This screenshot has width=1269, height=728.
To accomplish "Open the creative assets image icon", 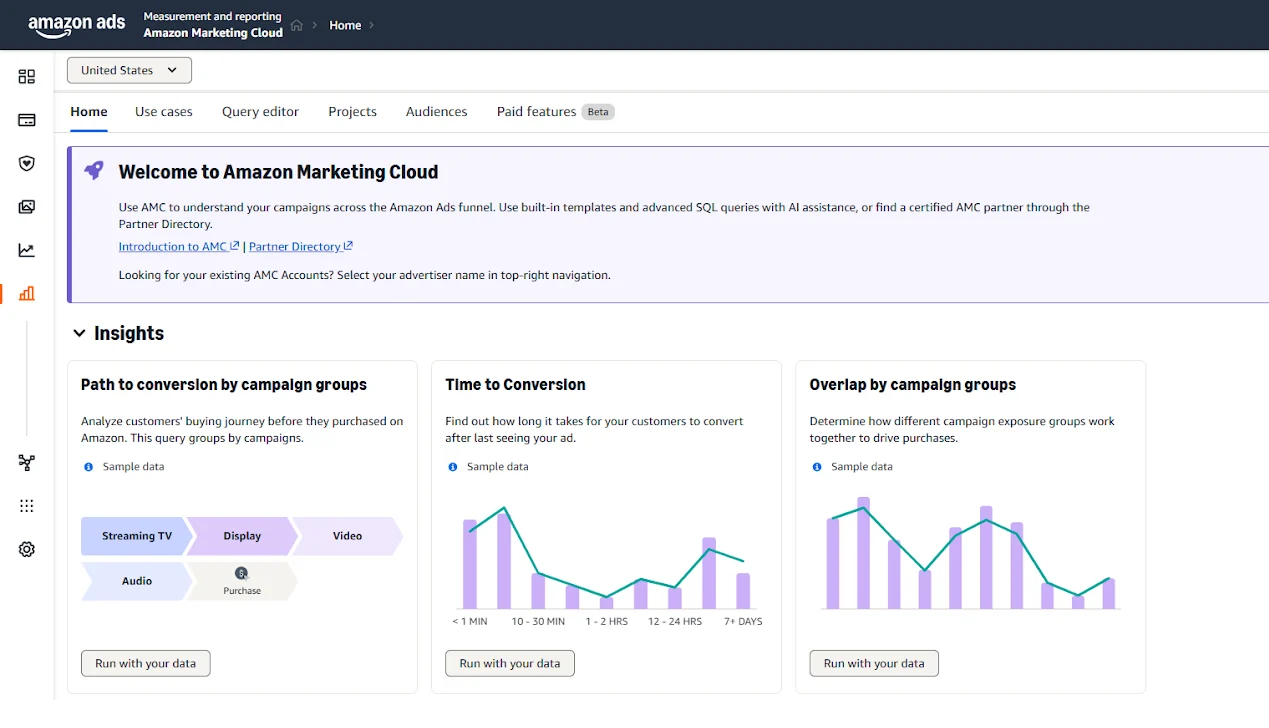I will point(26,206).
